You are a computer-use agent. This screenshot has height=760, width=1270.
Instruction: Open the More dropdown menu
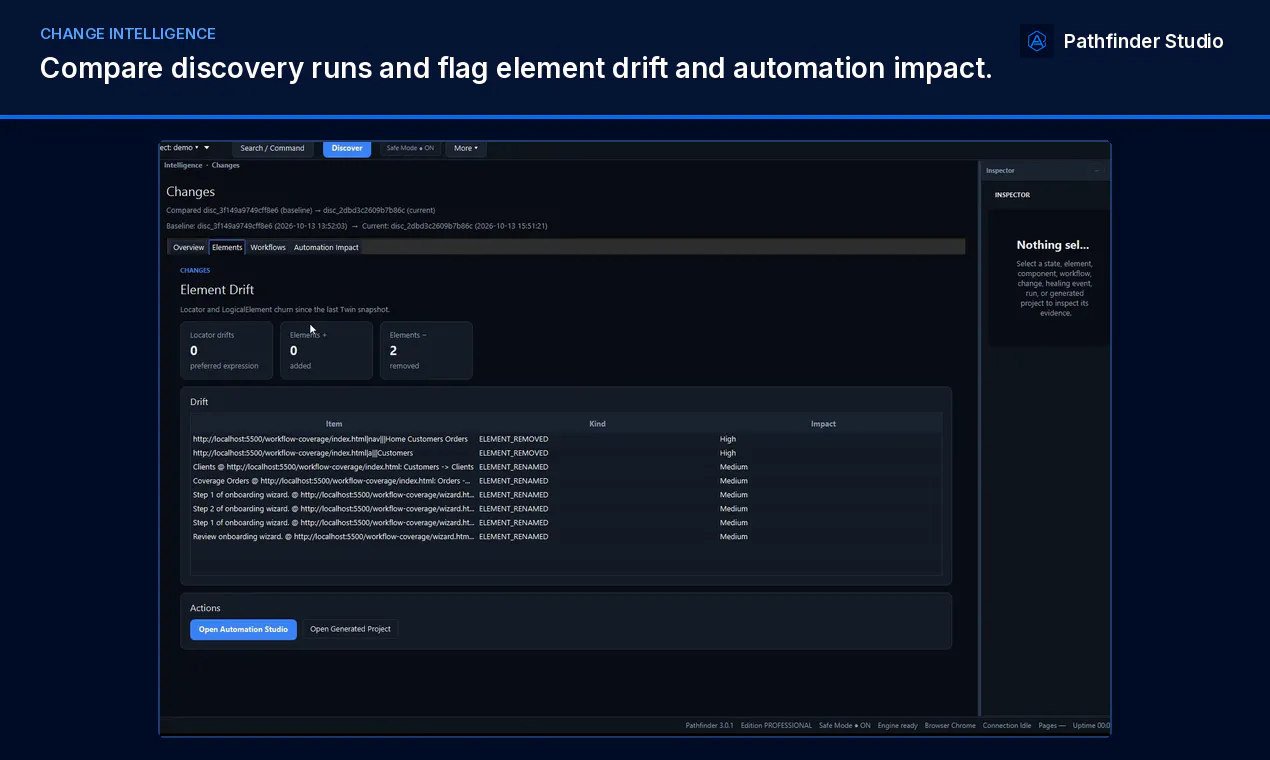coord(466,148)
